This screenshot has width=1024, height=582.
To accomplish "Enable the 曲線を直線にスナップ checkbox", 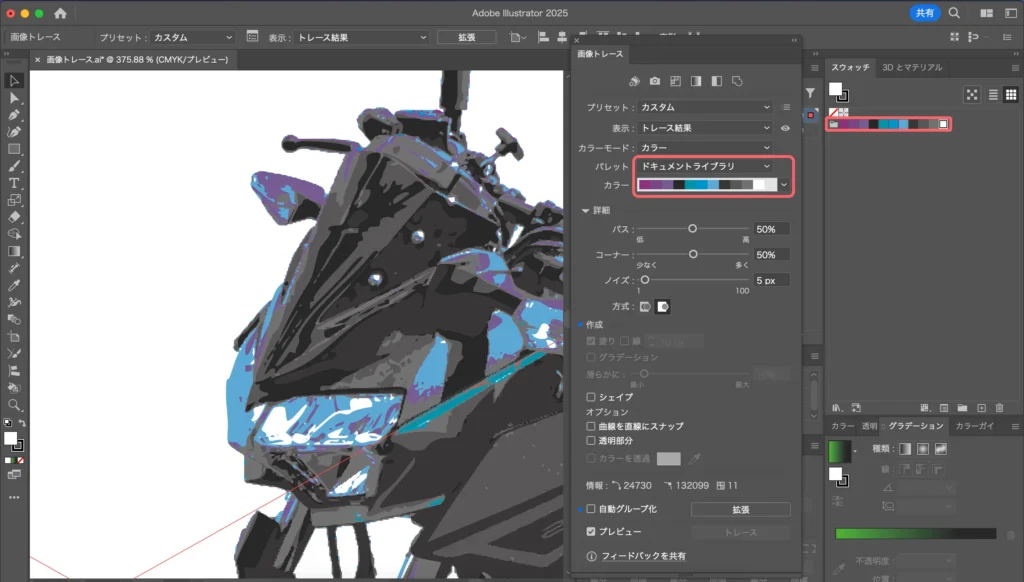I will point(592,426).
